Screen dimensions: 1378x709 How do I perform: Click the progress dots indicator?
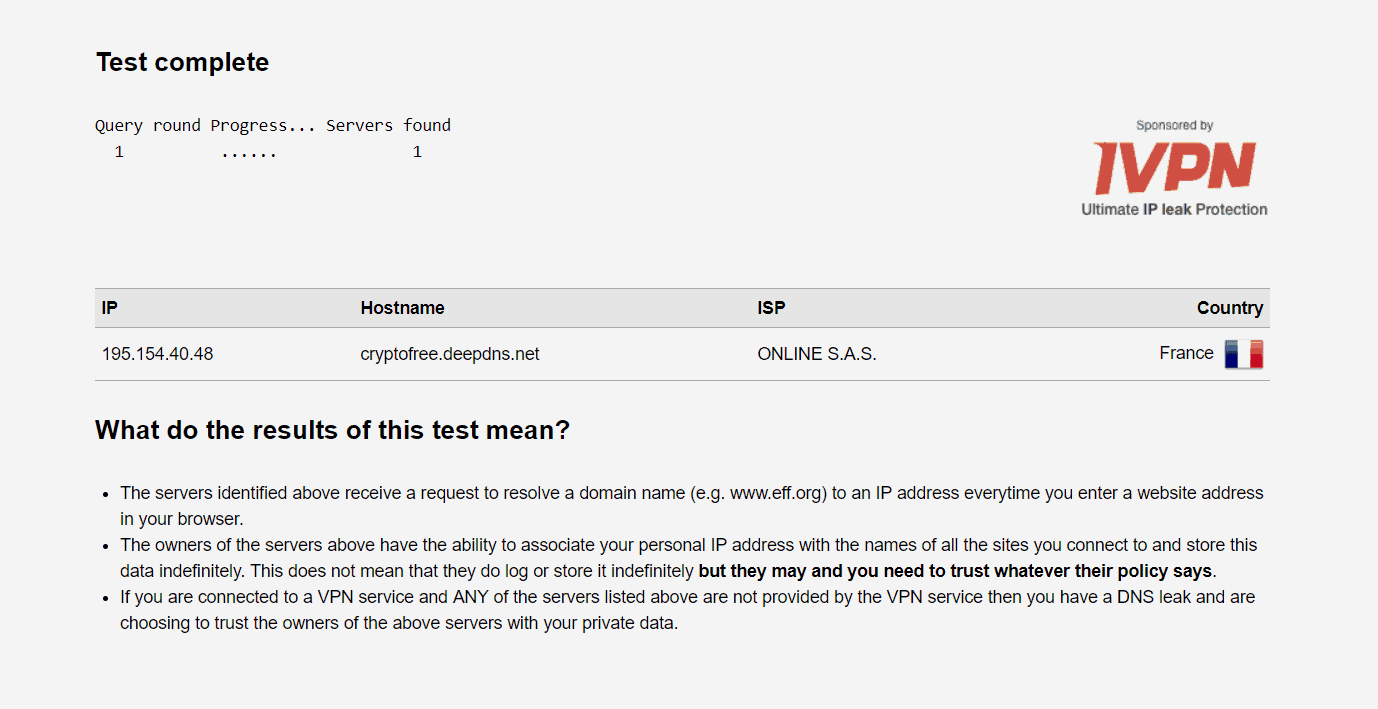249,153
